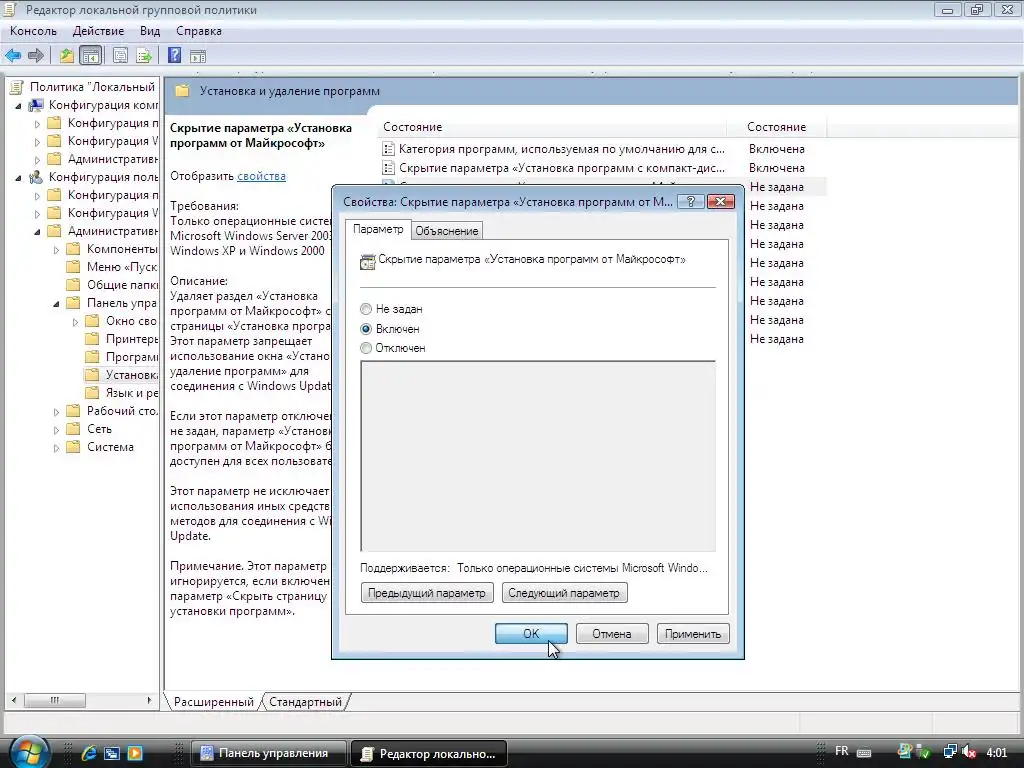This screenshot has height=768, width=1024.
Task: Toggle the action pane toolbar icon
Action: (x=198, y=56)
